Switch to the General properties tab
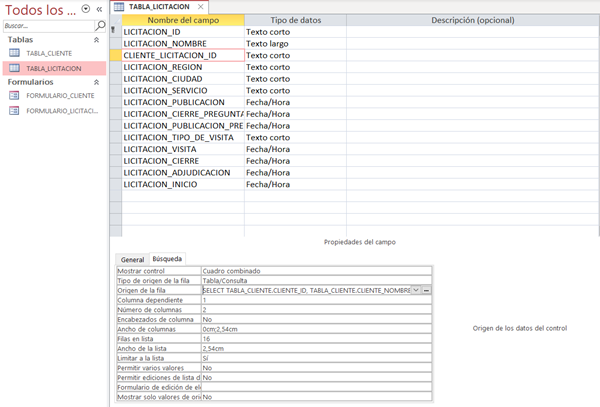The image size is (600, 407). click(133, 259)
